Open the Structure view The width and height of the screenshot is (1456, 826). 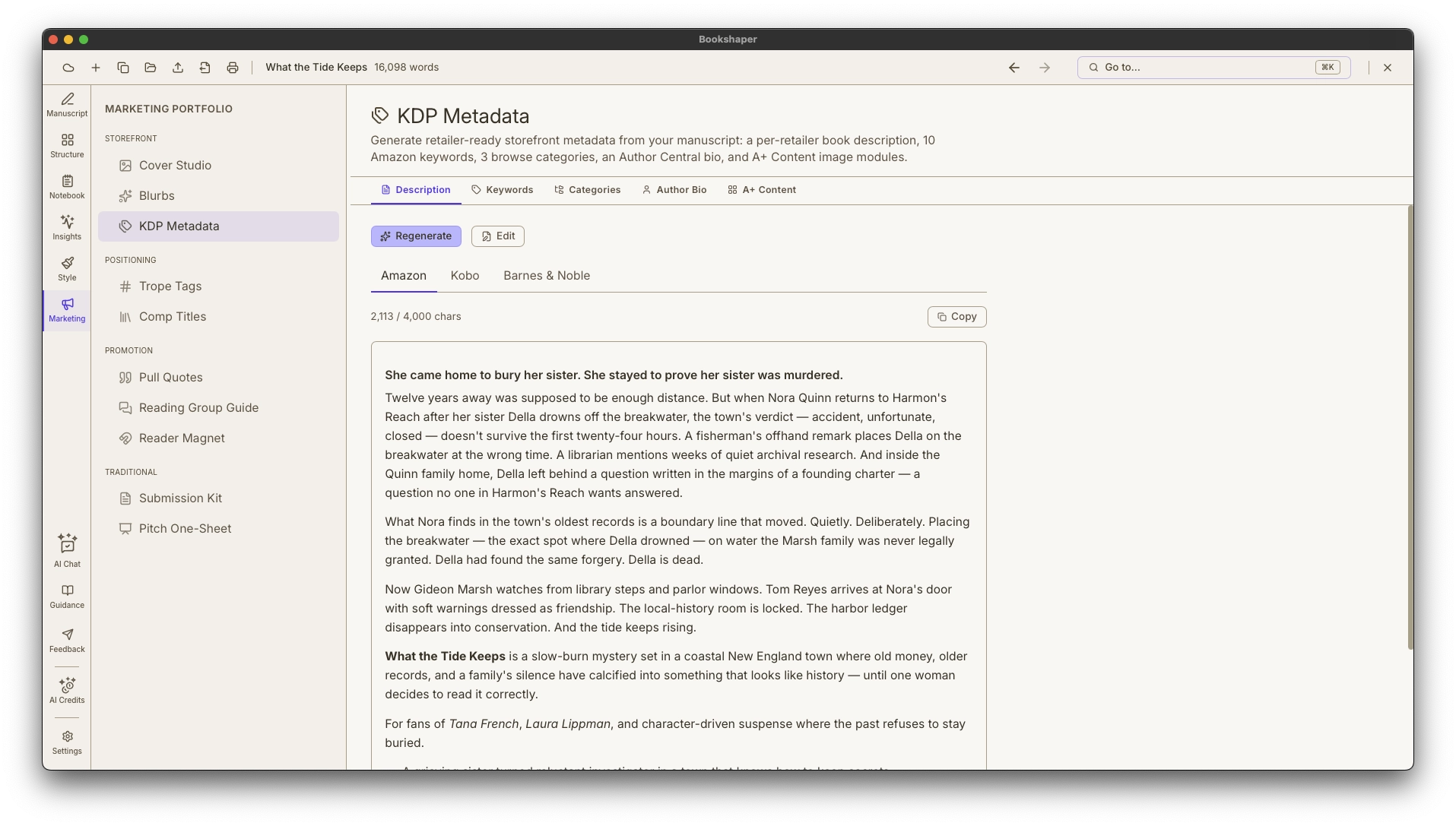pos(67,146)
